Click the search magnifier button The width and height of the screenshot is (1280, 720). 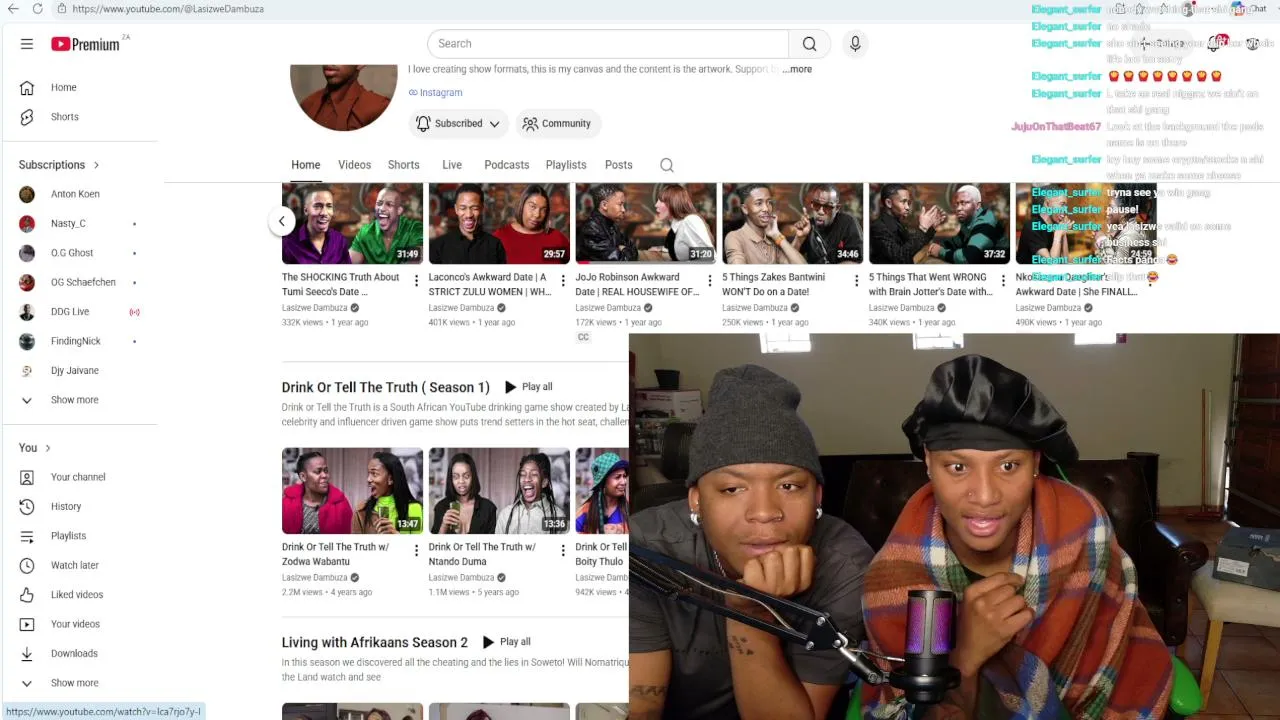tap(809, 44)
